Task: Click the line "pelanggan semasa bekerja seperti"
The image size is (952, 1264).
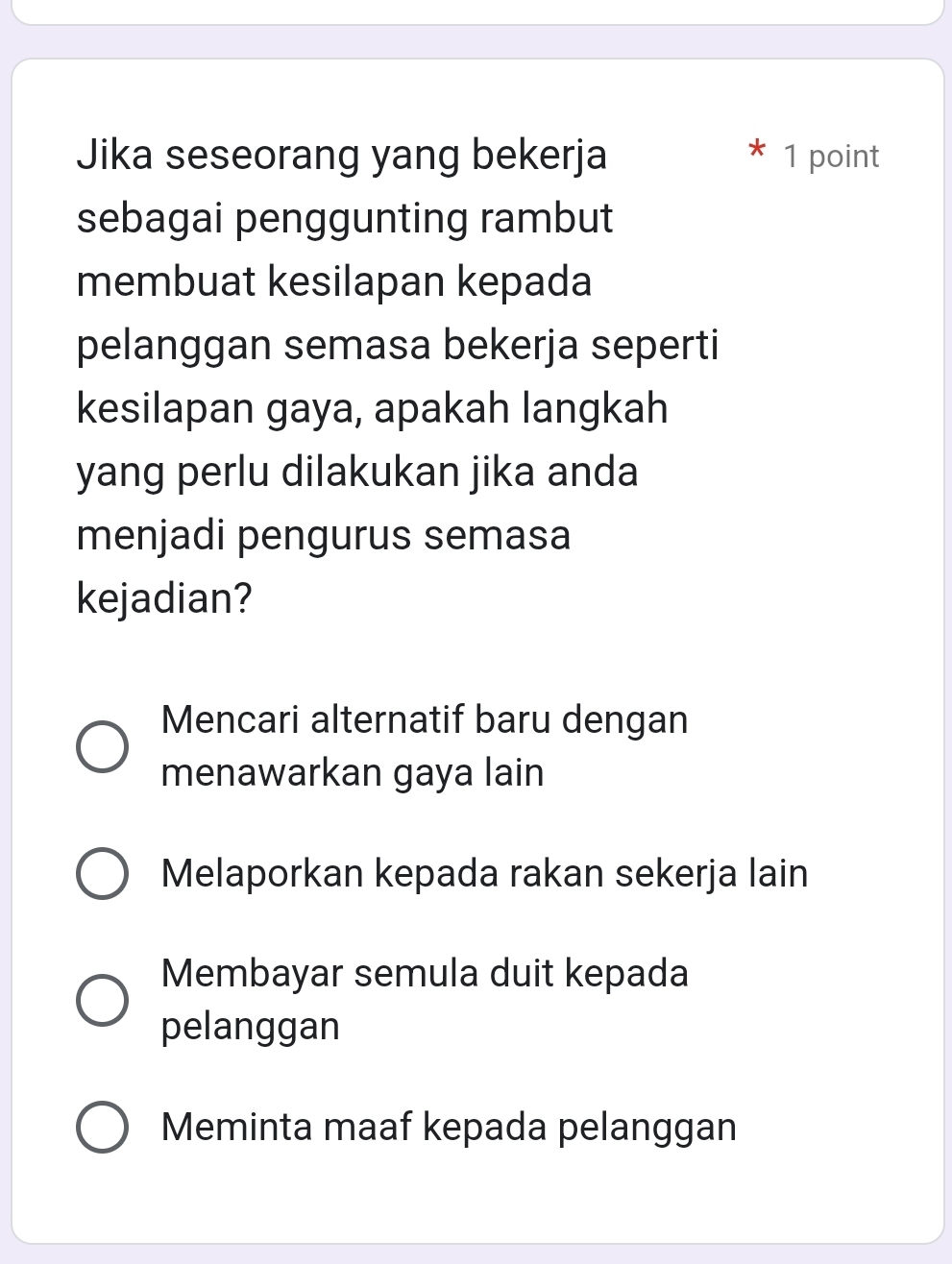Action: [x=398, y=346]
